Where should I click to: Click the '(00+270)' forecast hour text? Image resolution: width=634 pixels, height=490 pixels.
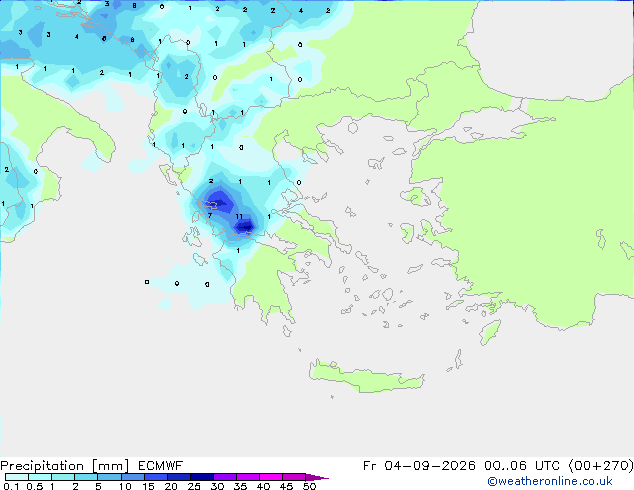(601, 466)
